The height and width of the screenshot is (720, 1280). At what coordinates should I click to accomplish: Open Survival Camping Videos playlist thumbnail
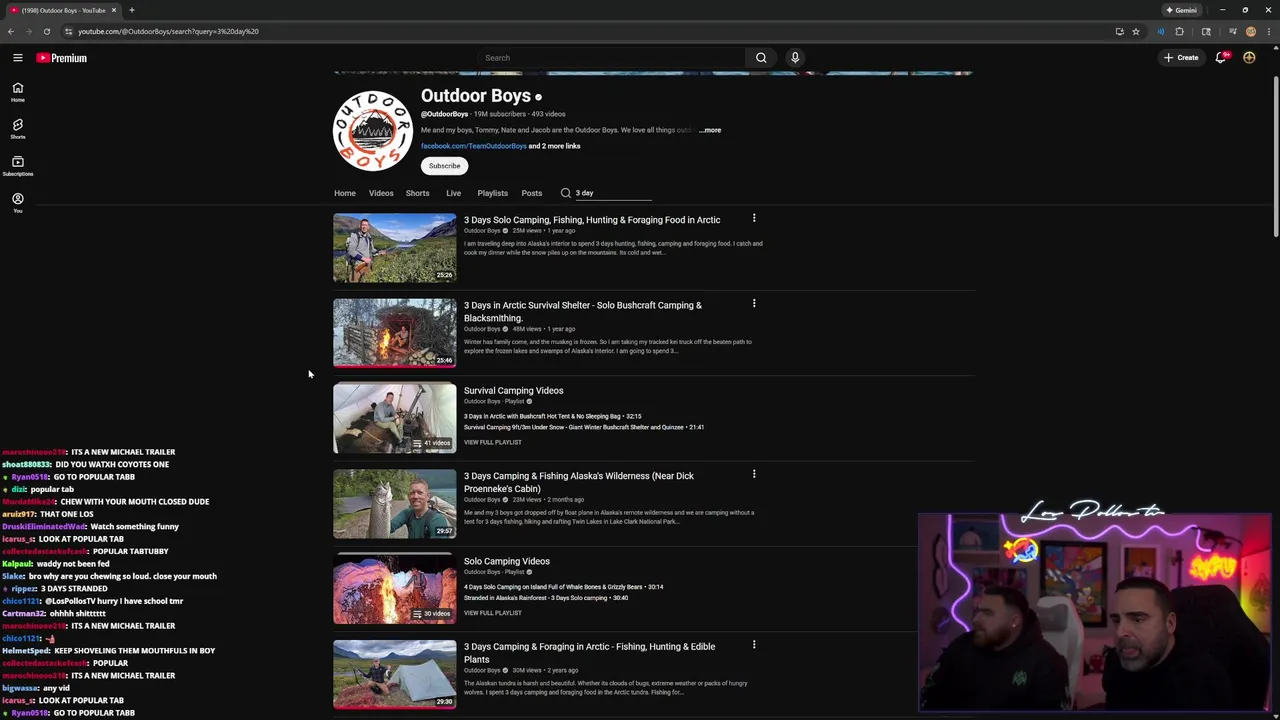click(x=394, y=418)
